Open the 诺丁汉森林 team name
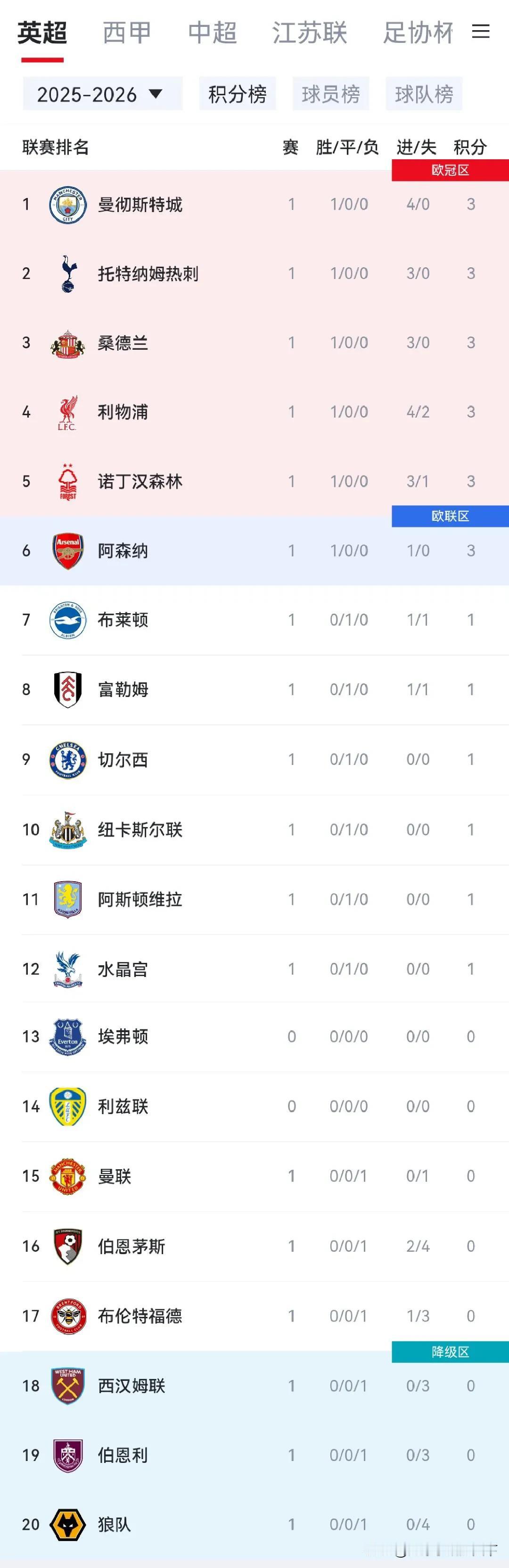The height and width of the screenshot is (1568, 509). point(140,482)
